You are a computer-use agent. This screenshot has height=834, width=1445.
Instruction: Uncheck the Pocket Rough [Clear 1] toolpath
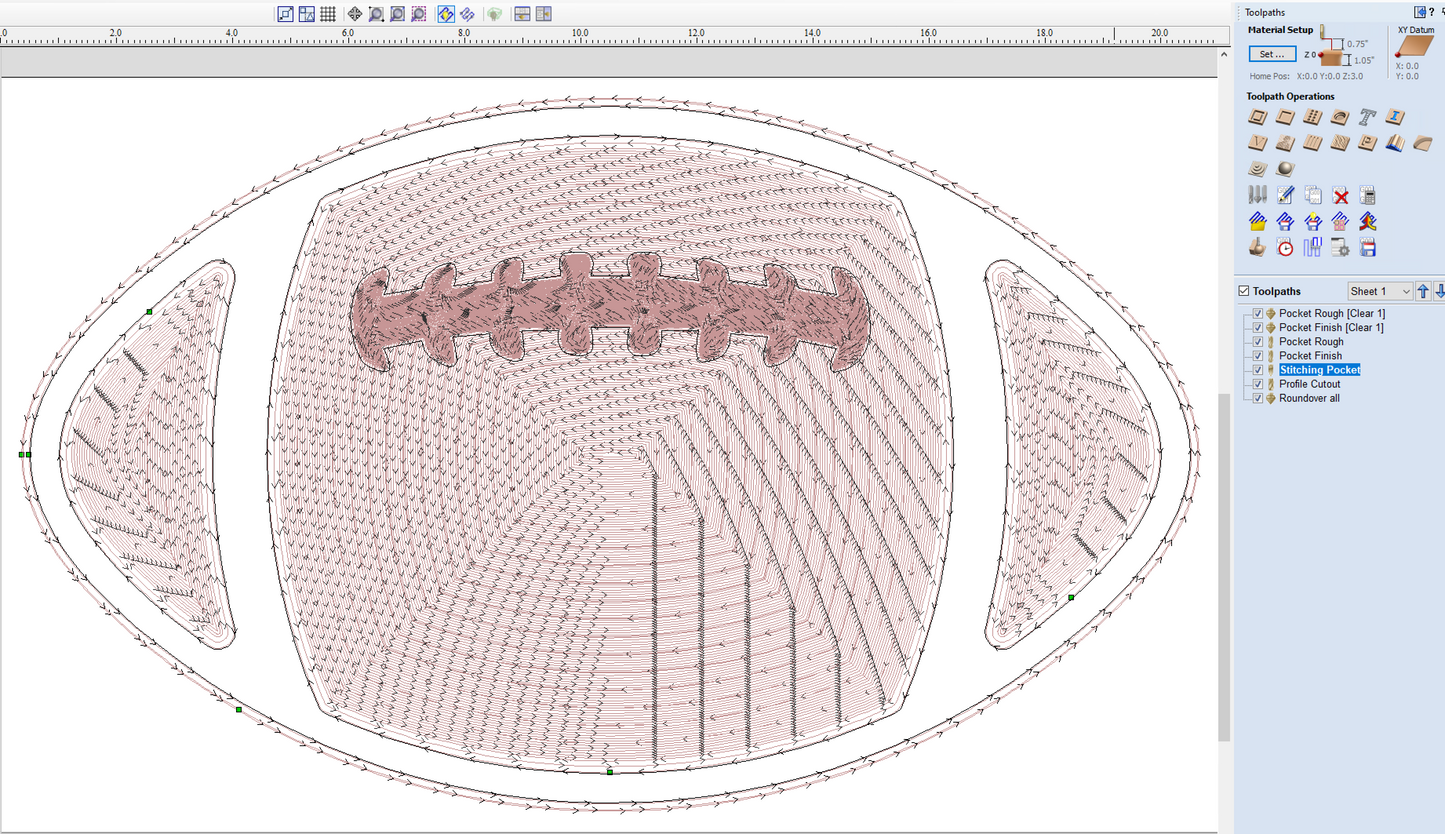[x=1258, y=314]
